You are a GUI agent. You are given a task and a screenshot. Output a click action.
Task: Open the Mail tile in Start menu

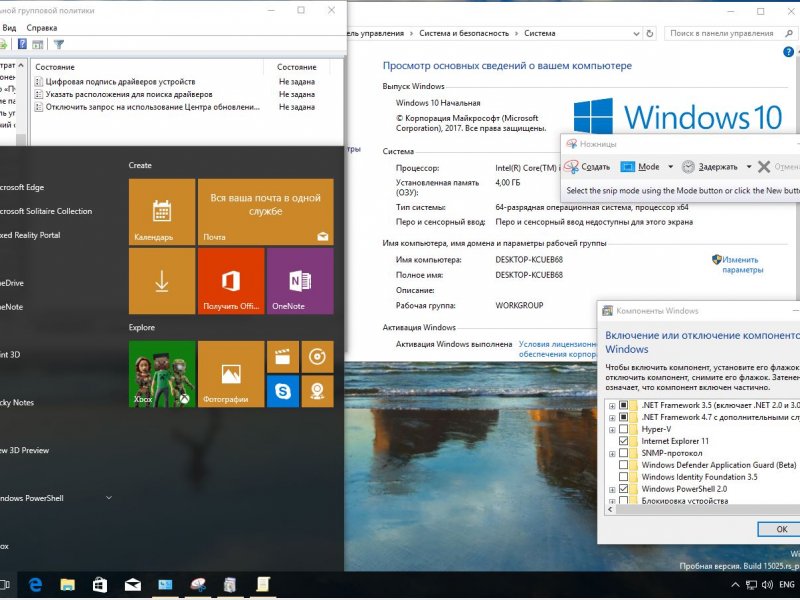(265, 212)
